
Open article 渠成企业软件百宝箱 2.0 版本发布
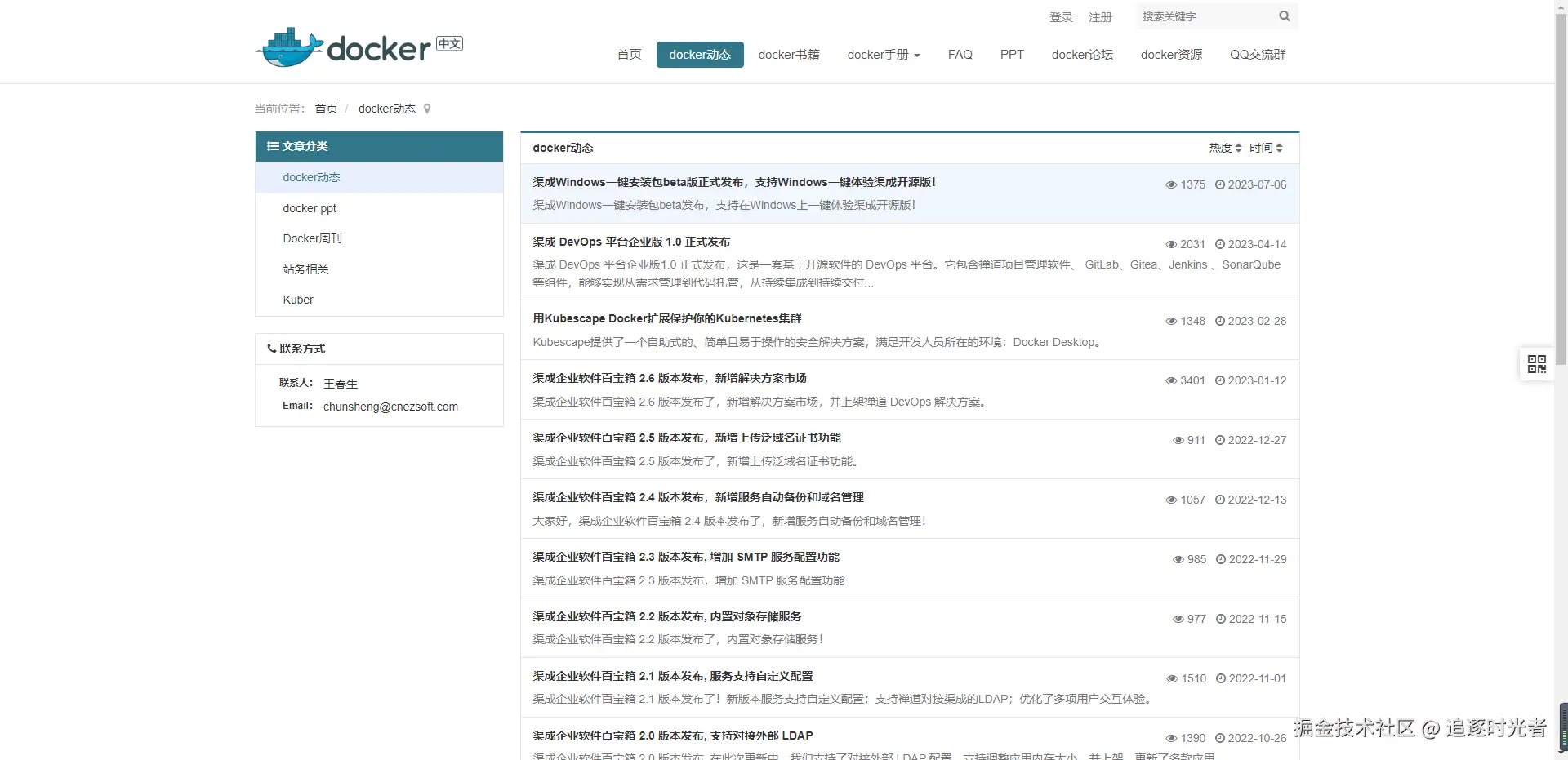pos(673,736)
